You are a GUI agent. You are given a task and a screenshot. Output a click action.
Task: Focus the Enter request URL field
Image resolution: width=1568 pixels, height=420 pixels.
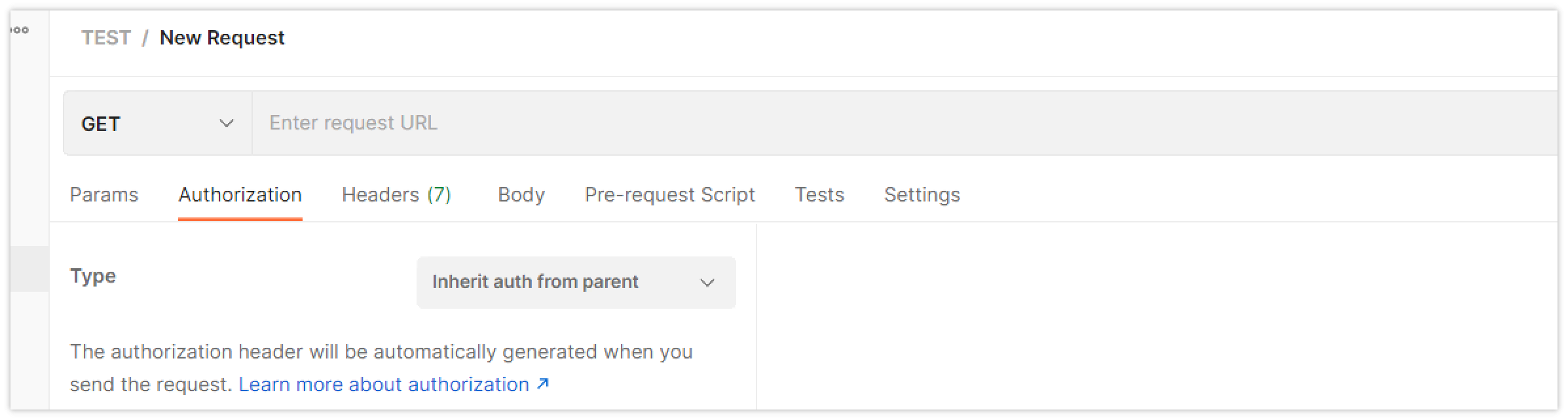click(x=851, y=123)
